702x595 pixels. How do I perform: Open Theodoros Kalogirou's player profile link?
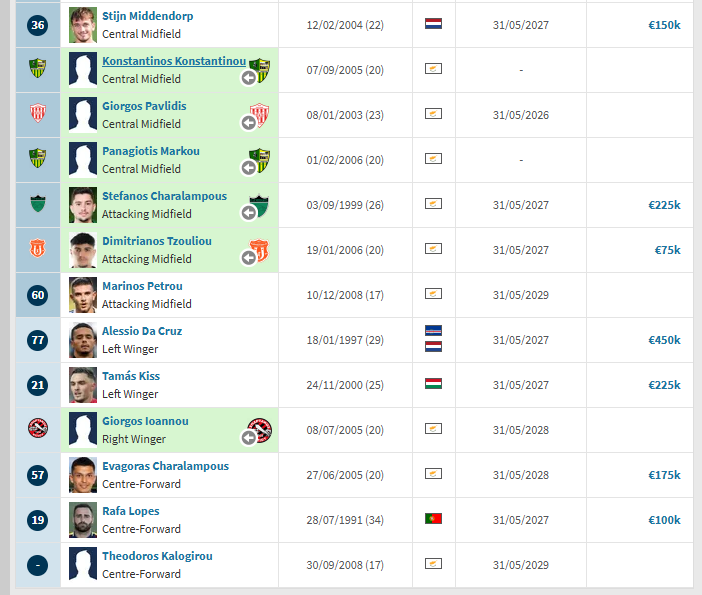pyautogui.click(x=157, y=556)
